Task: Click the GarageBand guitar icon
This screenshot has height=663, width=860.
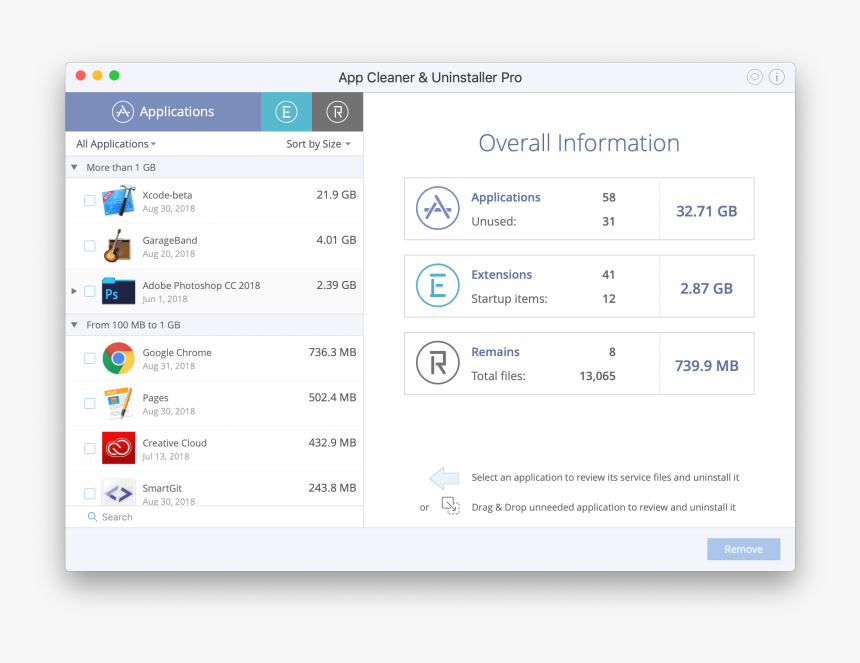Action: 117,246
